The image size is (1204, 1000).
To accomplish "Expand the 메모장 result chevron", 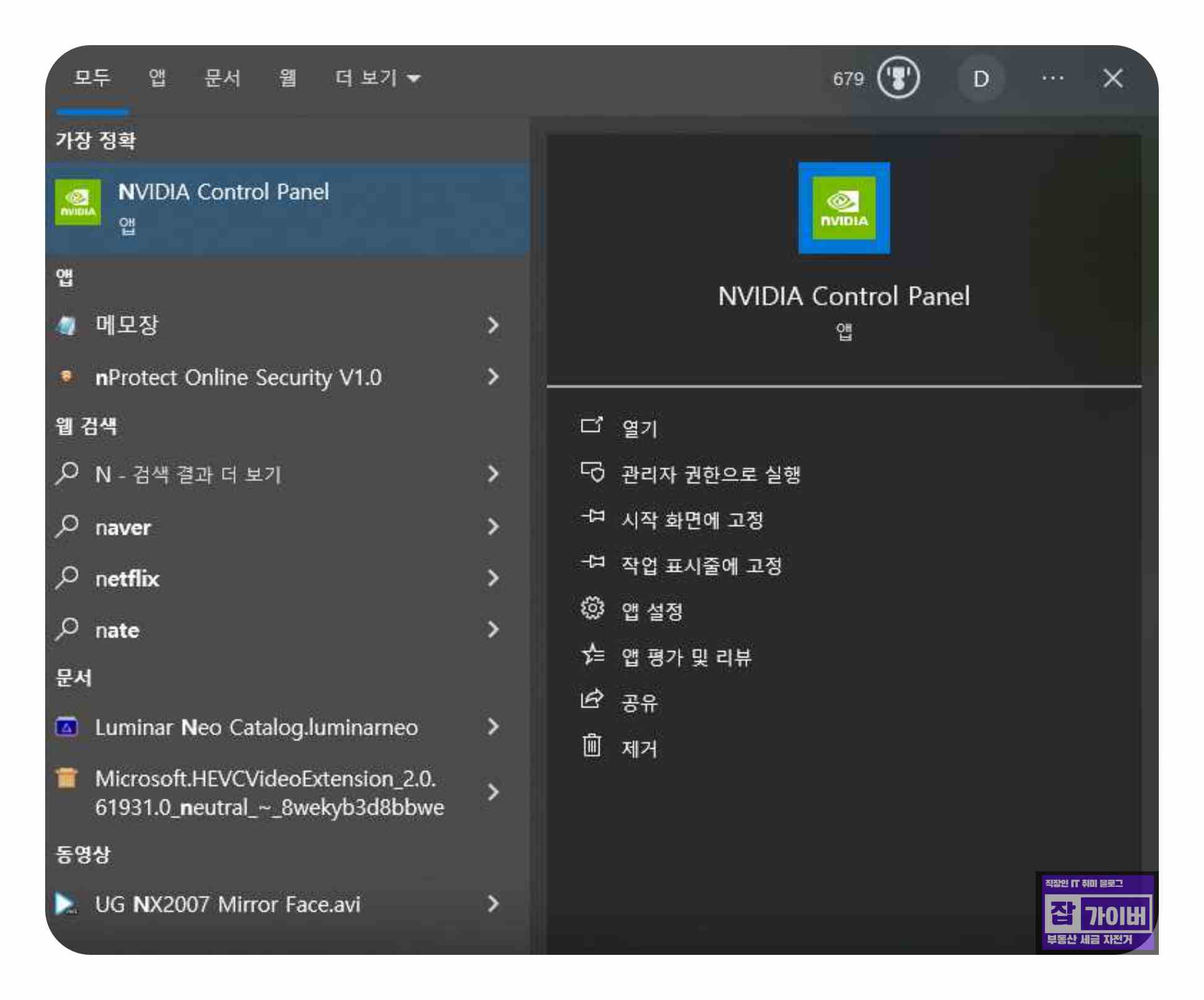I will click(492, 325).
